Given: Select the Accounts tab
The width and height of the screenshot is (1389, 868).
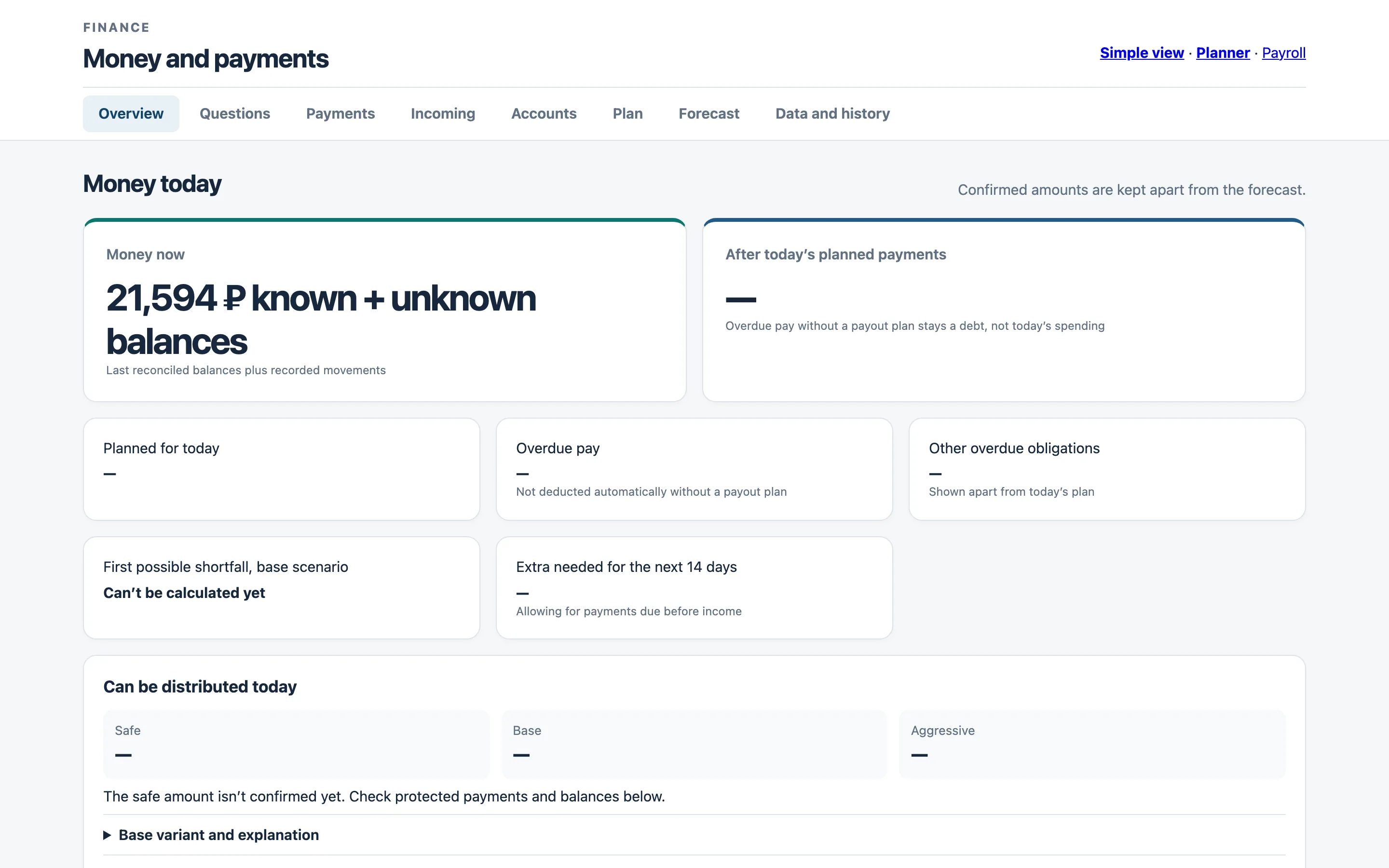Looking at the screenshot, I should (x=544, y=114).
